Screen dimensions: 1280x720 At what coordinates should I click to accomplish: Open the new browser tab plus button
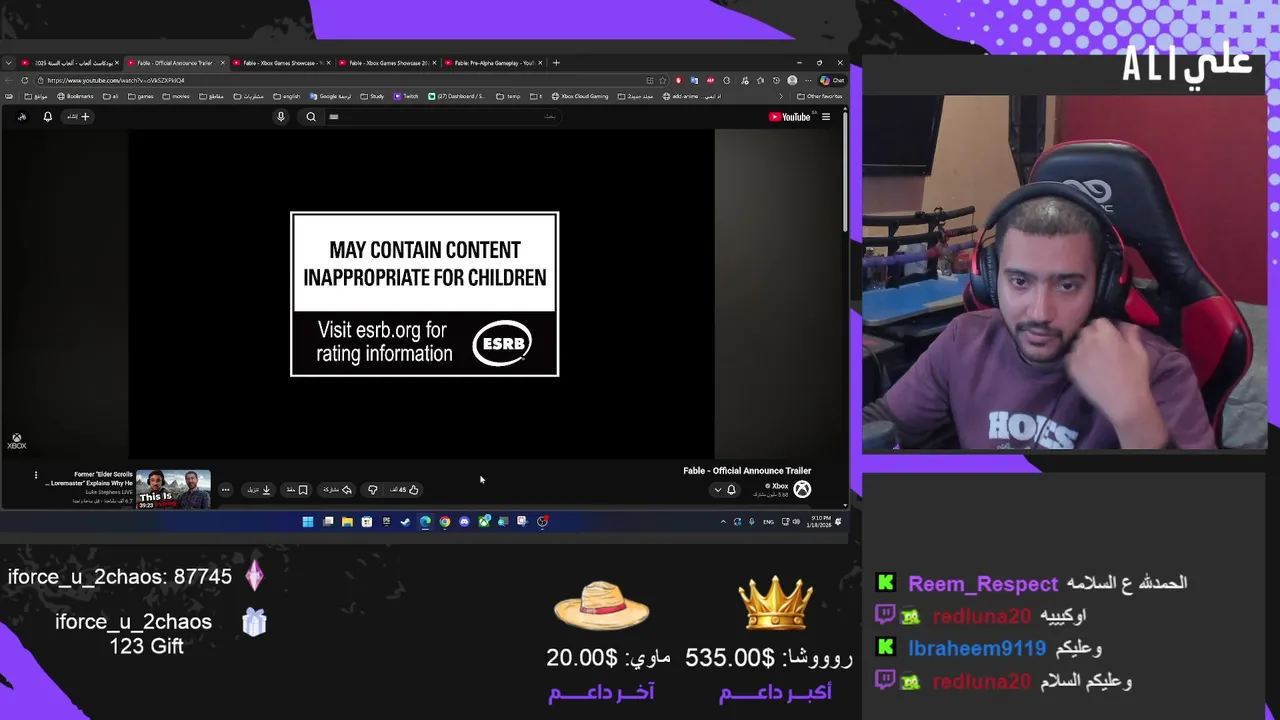tap(556, 63)
